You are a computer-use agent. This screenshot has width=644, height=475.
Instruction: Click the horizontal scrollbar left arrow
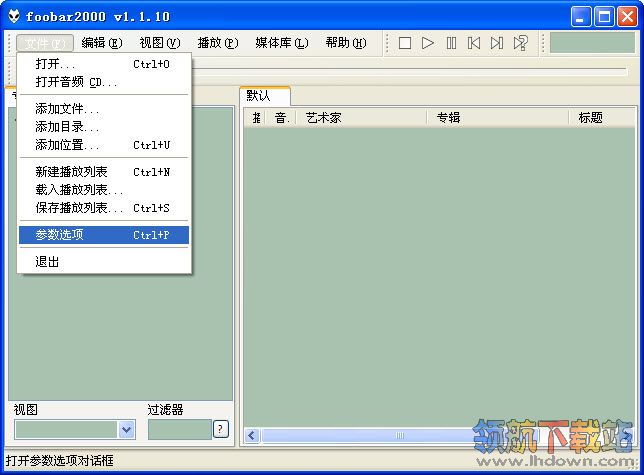pyautogui.click(x=253, y=435)
